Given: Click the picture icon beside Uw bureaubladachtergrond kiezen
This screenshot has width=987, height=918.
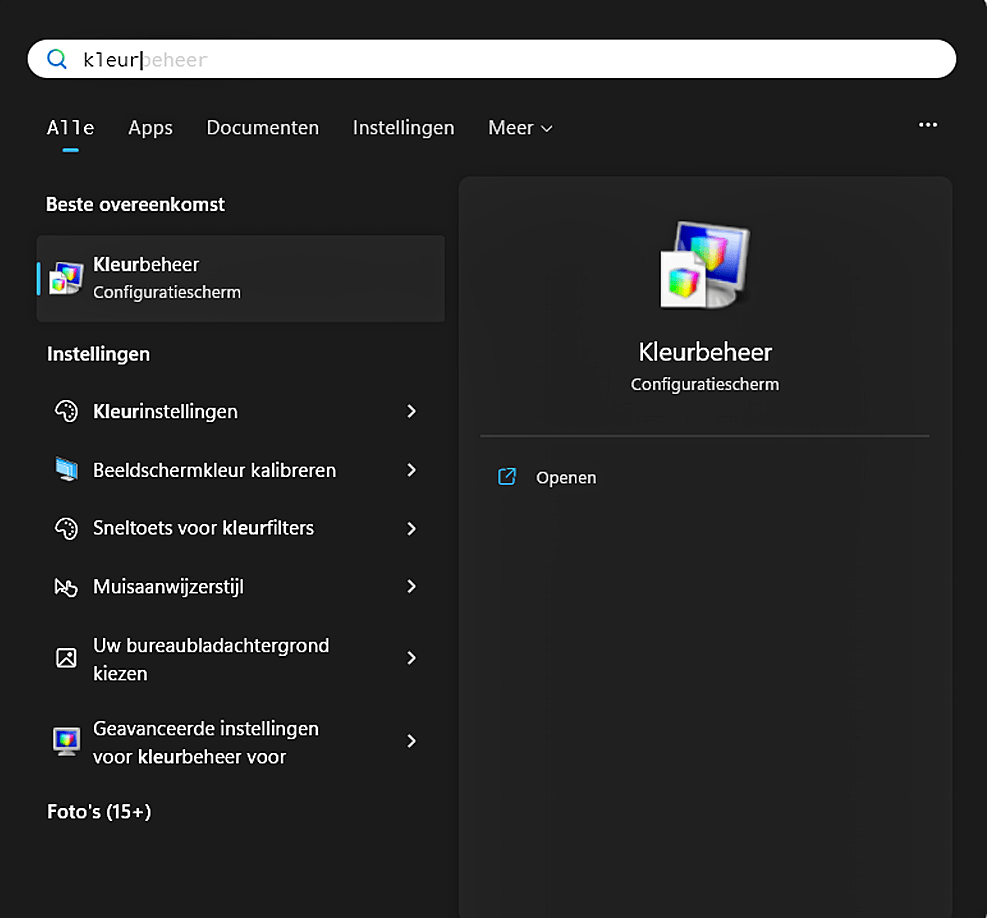Looking at the screenshot, I should pos(66,658).
